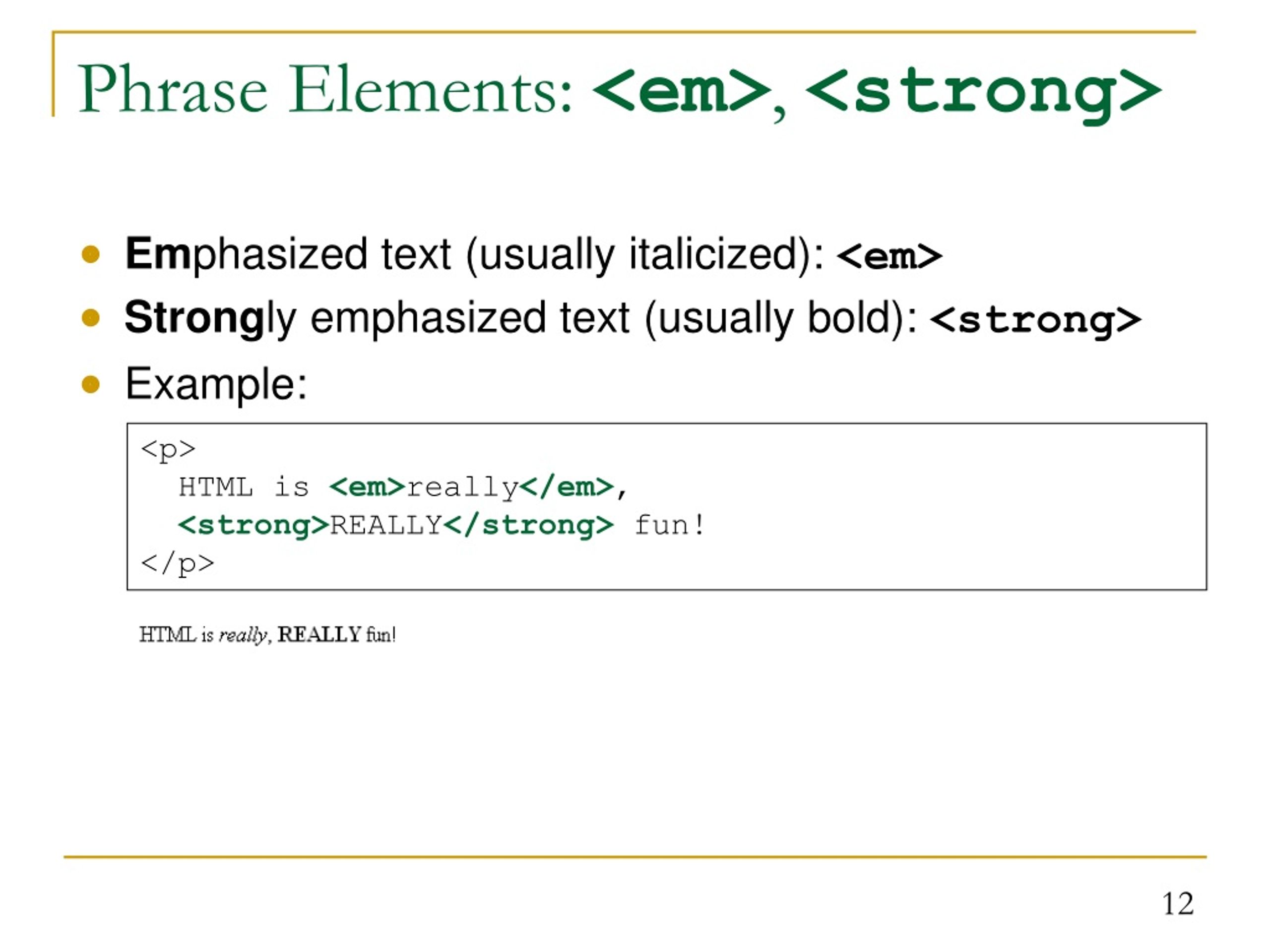Click the green opening <strong> tag in the code
1270x952 pixels.
253,526
